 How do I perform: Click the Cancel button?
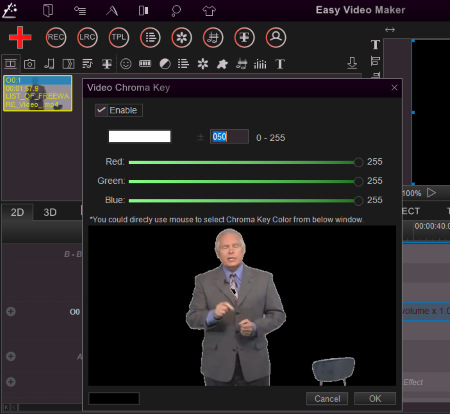click(x=327, y=399)
